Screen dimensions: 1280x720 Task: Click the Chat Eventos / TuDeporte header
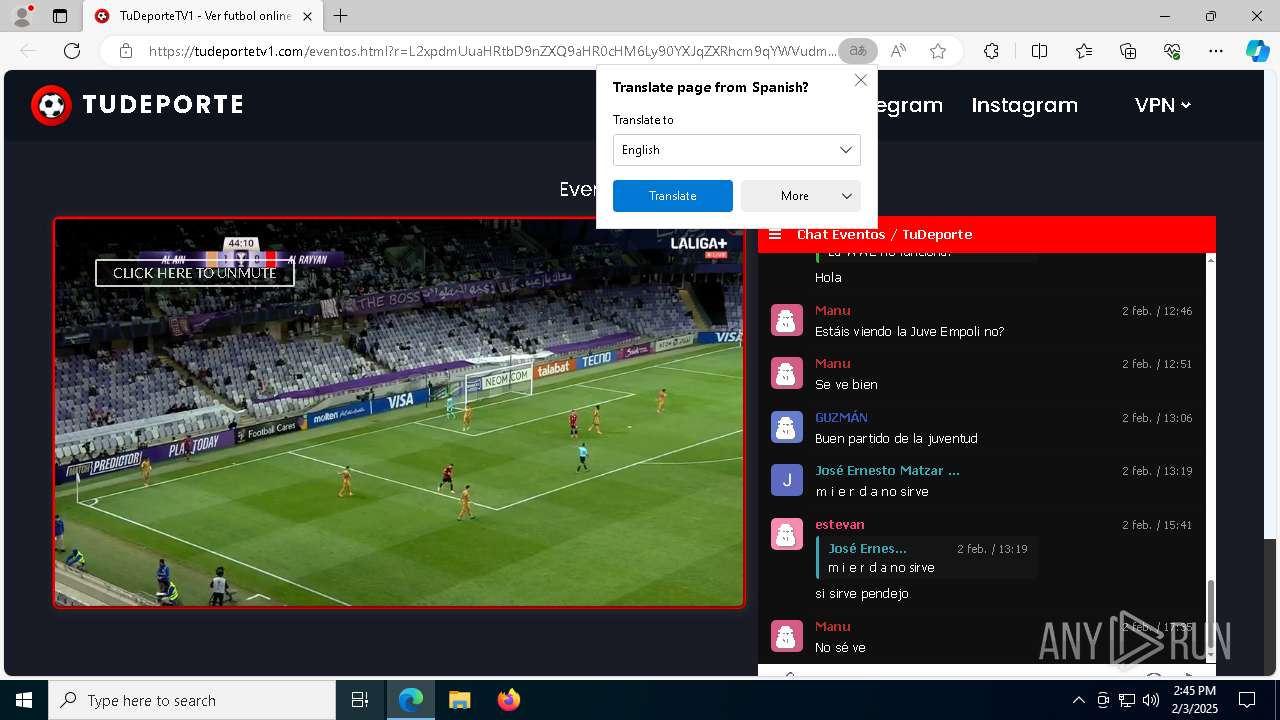[884, 235]
